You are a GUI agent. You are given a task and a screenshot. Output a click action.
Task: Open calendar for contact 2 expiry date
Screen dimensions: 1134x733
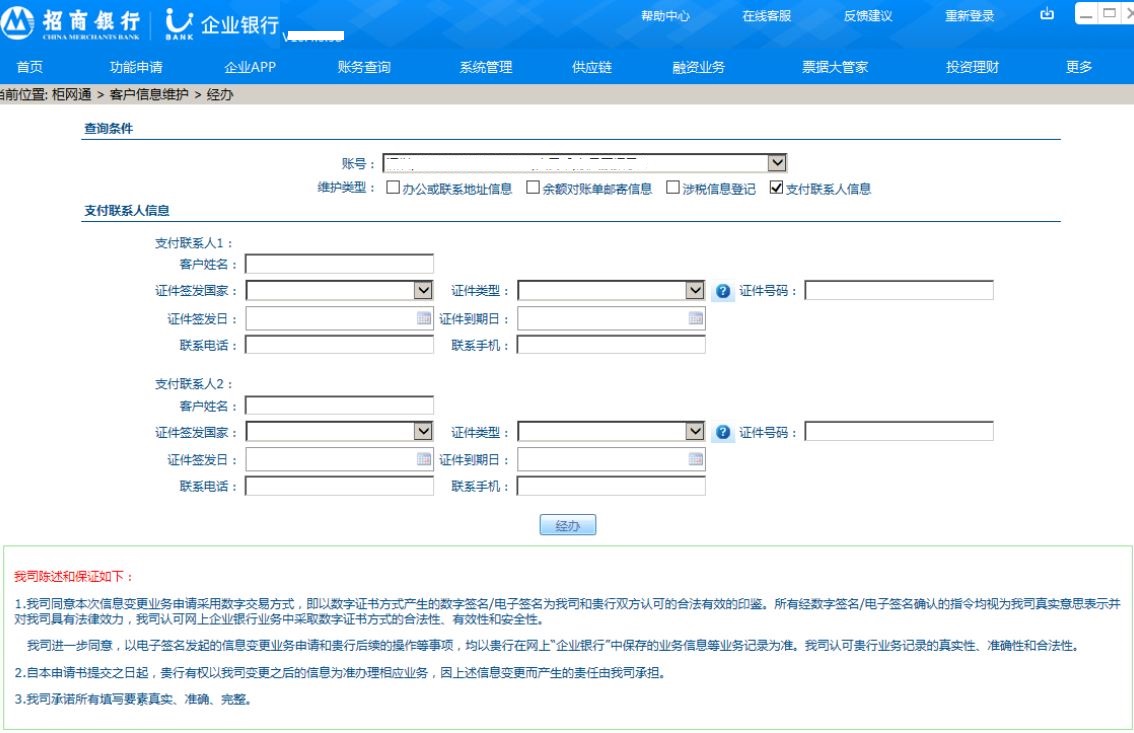tap(696, 460)
